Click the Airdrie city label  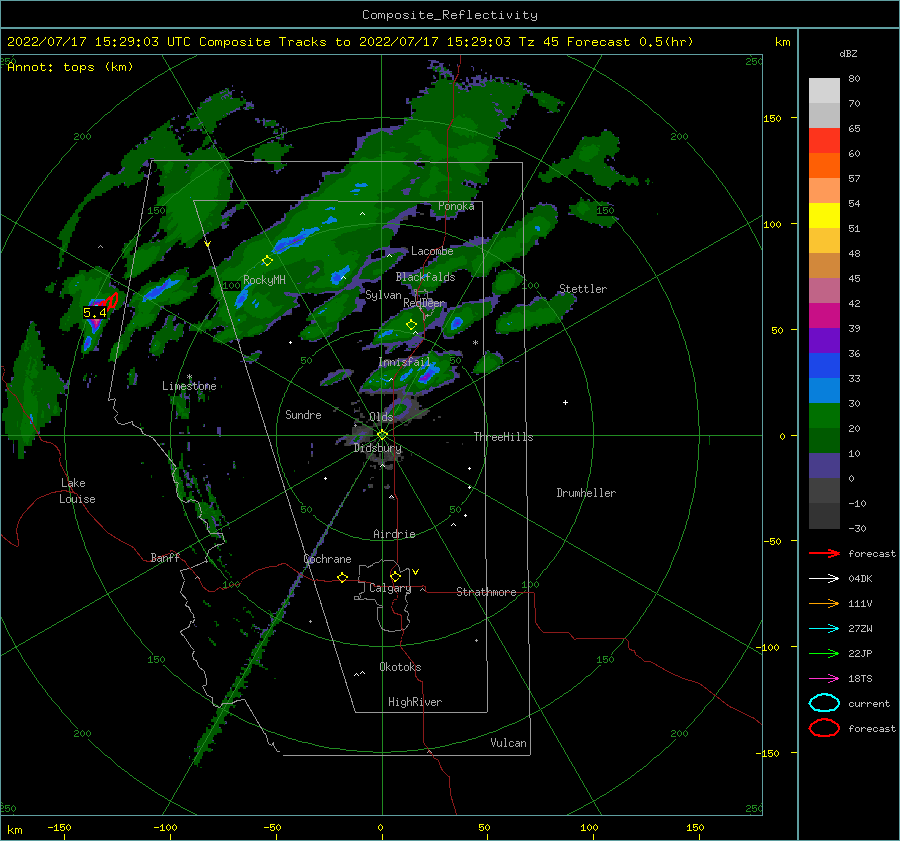[x=394, y=534]
